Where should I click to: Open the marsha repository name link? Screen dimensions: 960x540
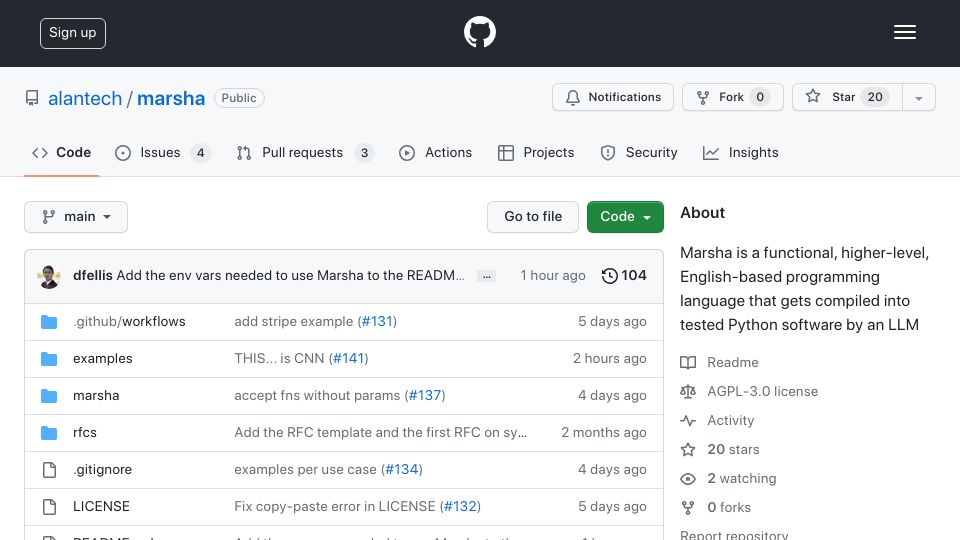coord(171,98)
